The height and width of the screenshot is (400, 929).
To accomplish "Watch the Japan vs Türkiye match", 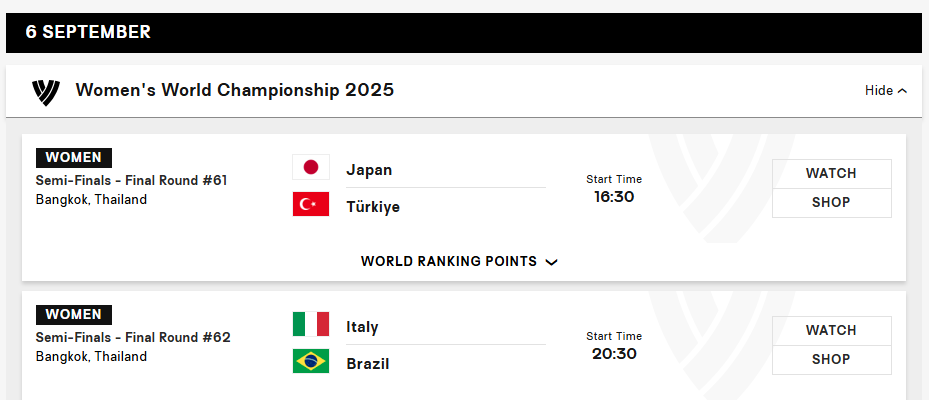I will coord(831,173).
